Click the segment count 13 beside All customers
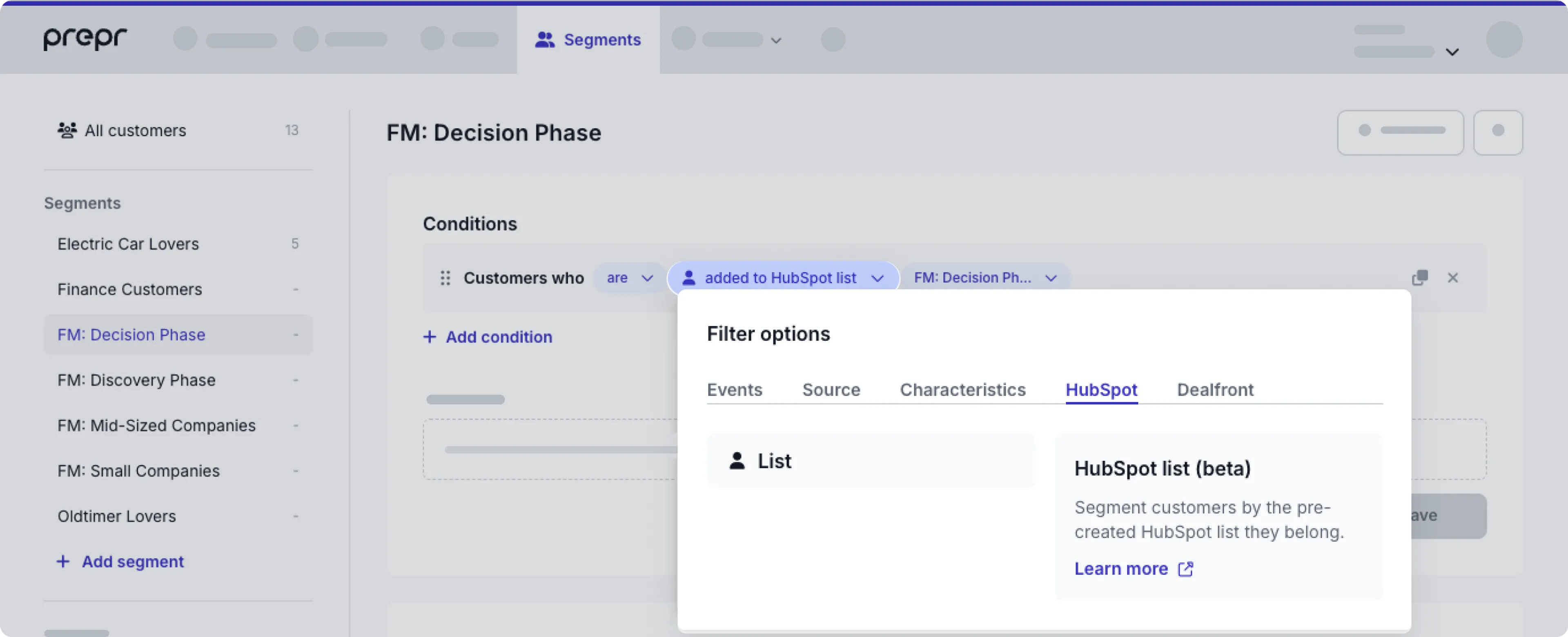The height and width of the screenshot is (637, 1568). coord(292,130)
